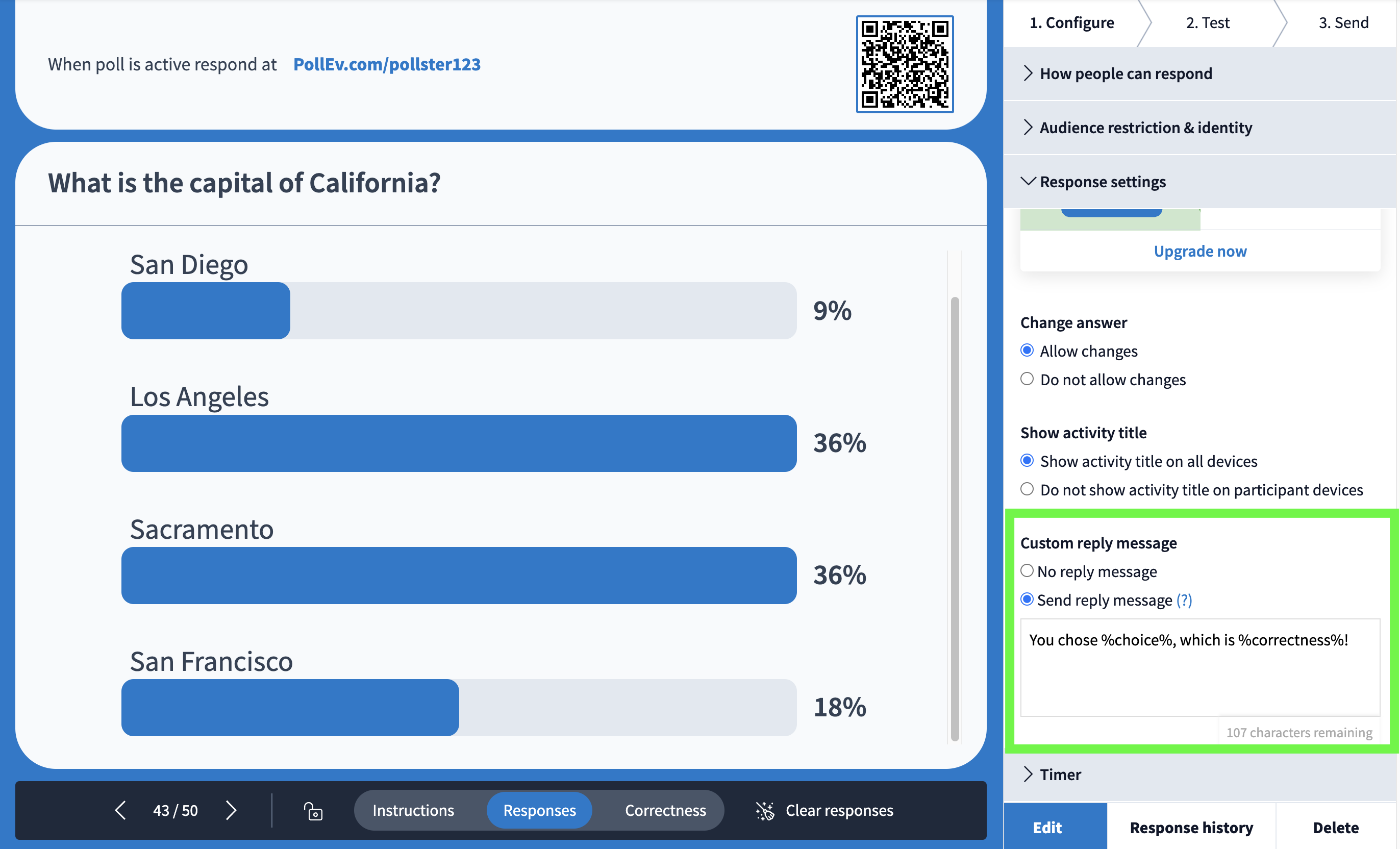Click the Sacramento response bar

pos(459,576)
